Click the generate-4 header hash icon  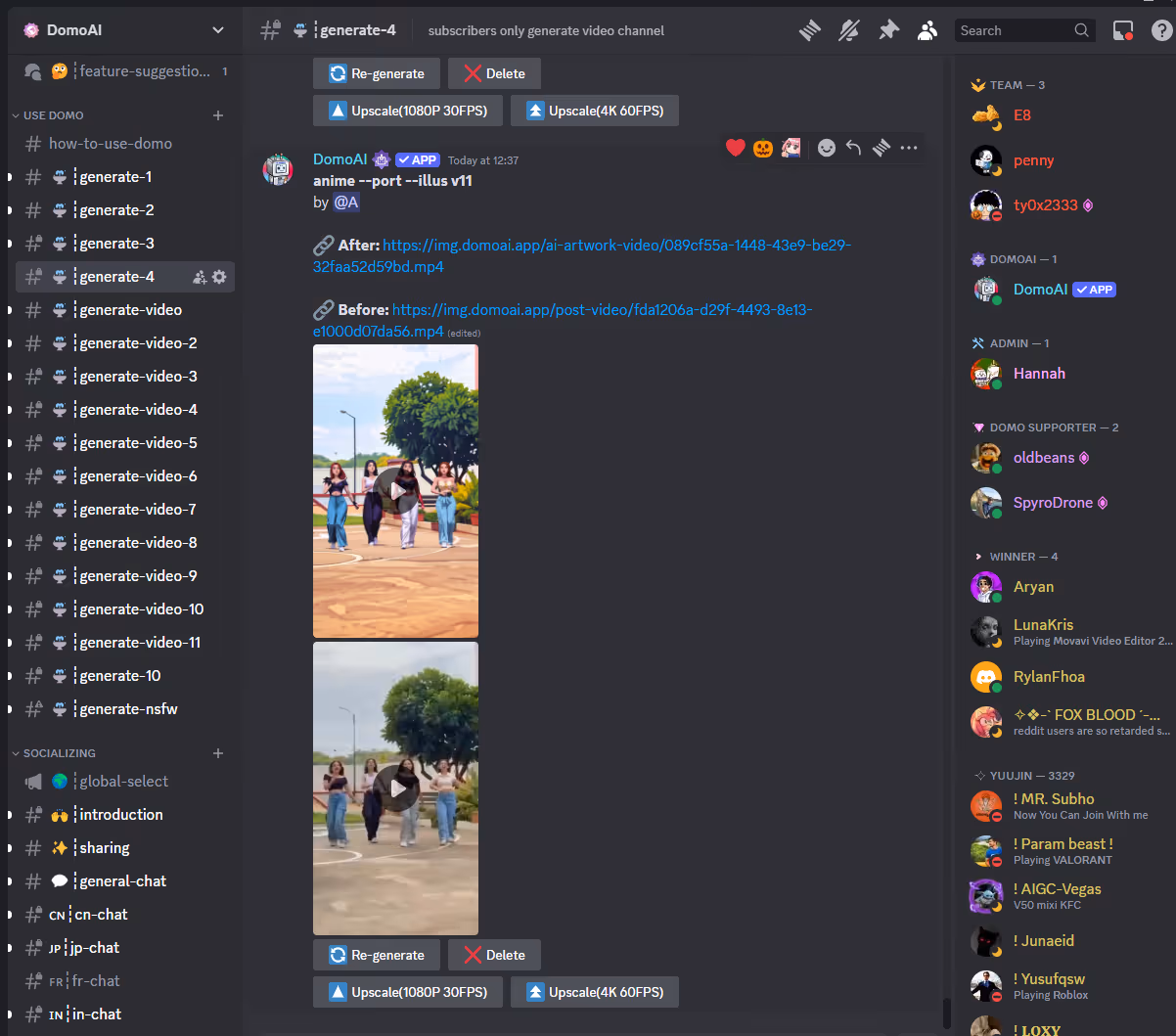click(x=271, y=30)
